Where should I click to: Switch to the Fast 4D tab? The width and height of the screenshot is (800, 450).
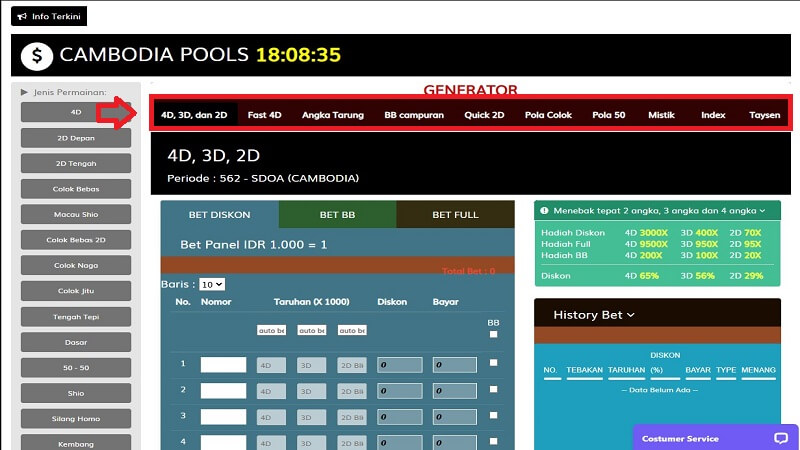[264, 115]
